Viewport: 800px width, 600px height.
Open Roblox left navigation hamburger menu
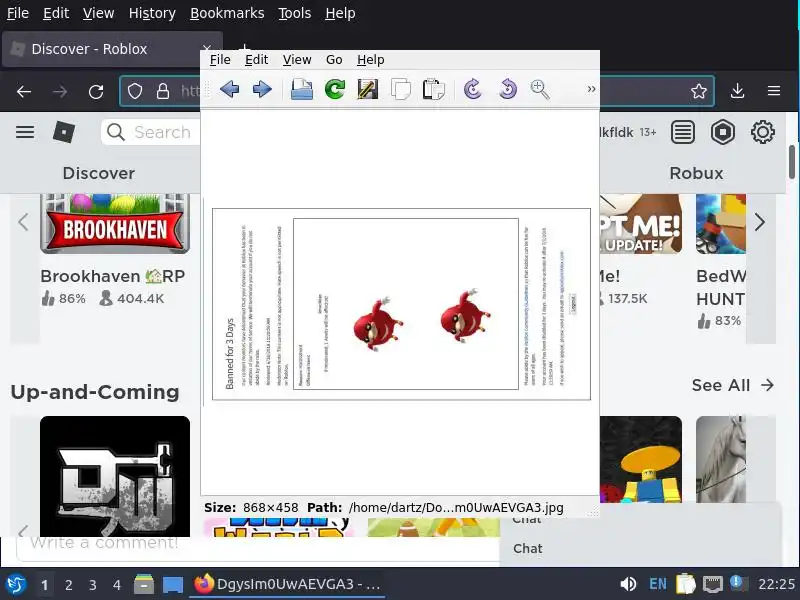pyautogui.click(x=25, y=132)
